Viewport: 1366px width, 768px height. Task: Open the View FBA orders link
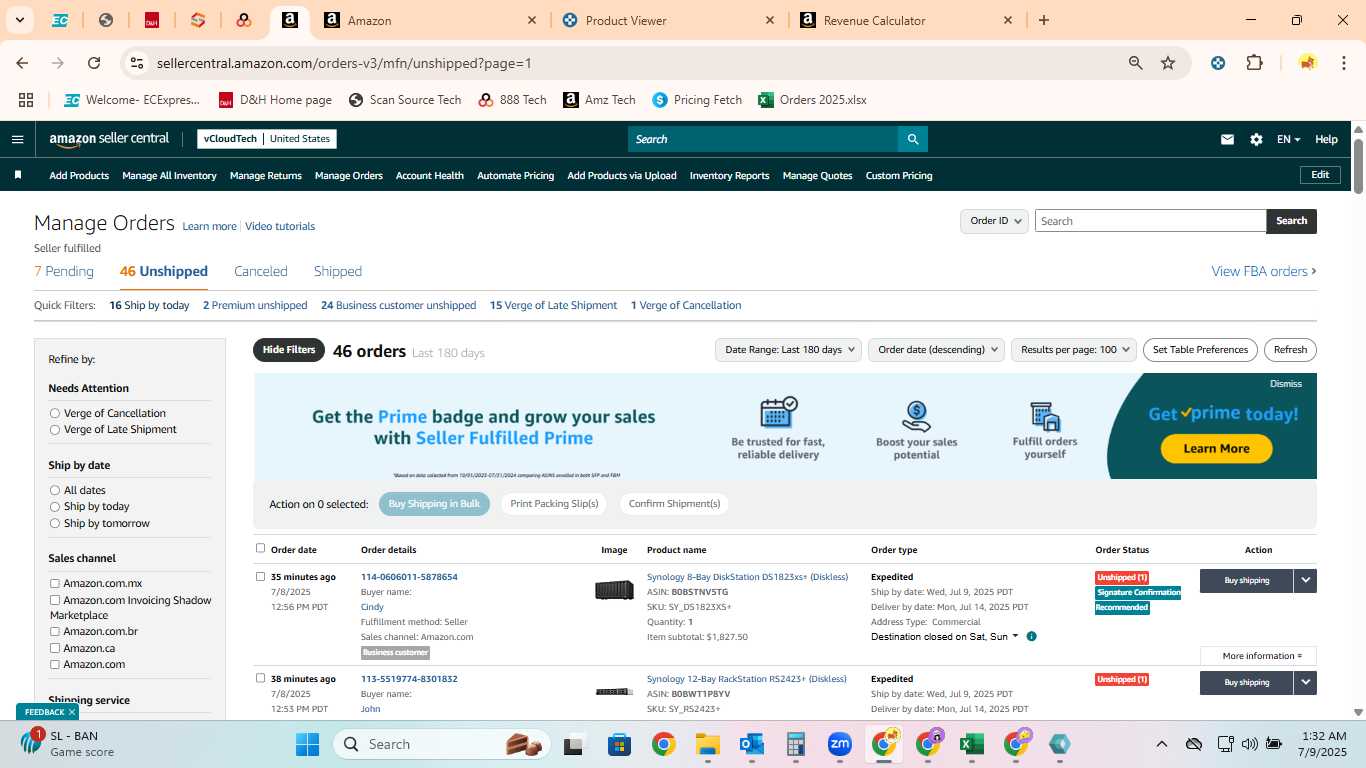pos(1264,271)
